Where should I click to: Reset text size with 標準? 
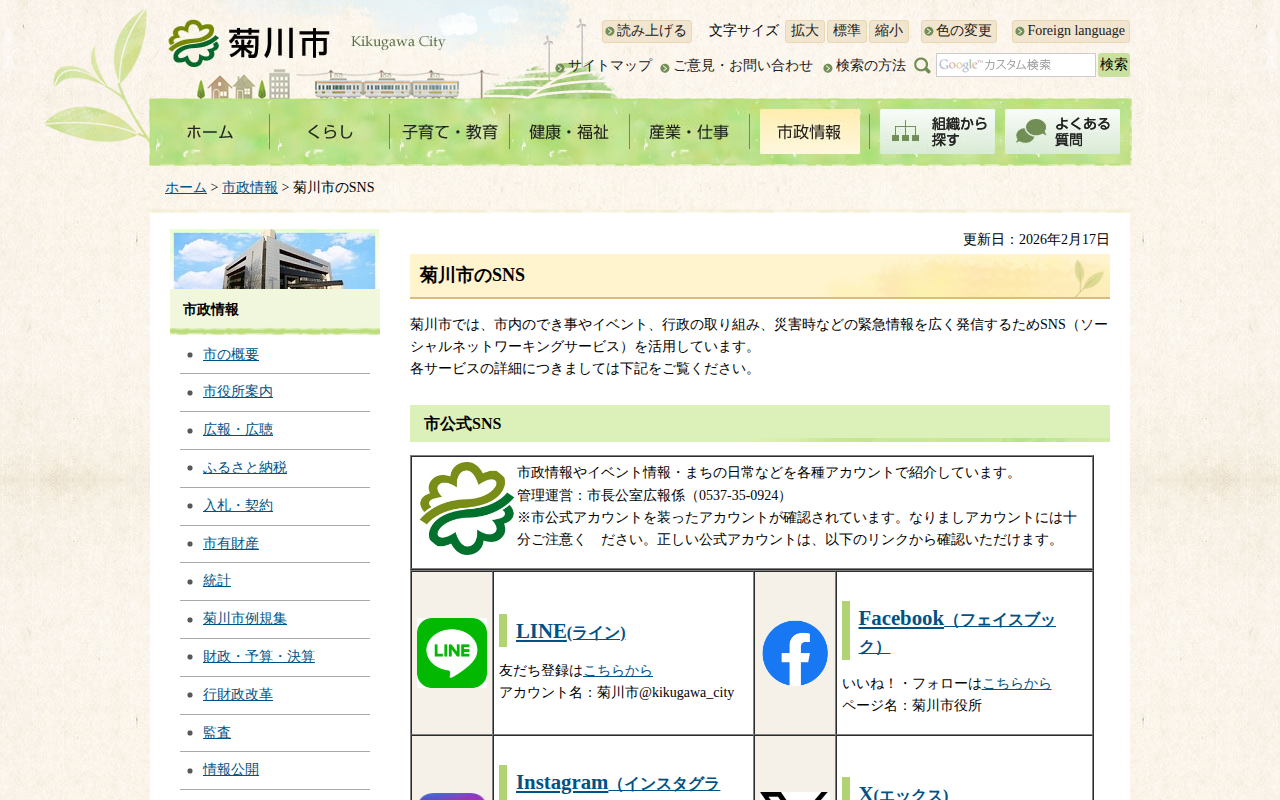(x=847, y=31)
